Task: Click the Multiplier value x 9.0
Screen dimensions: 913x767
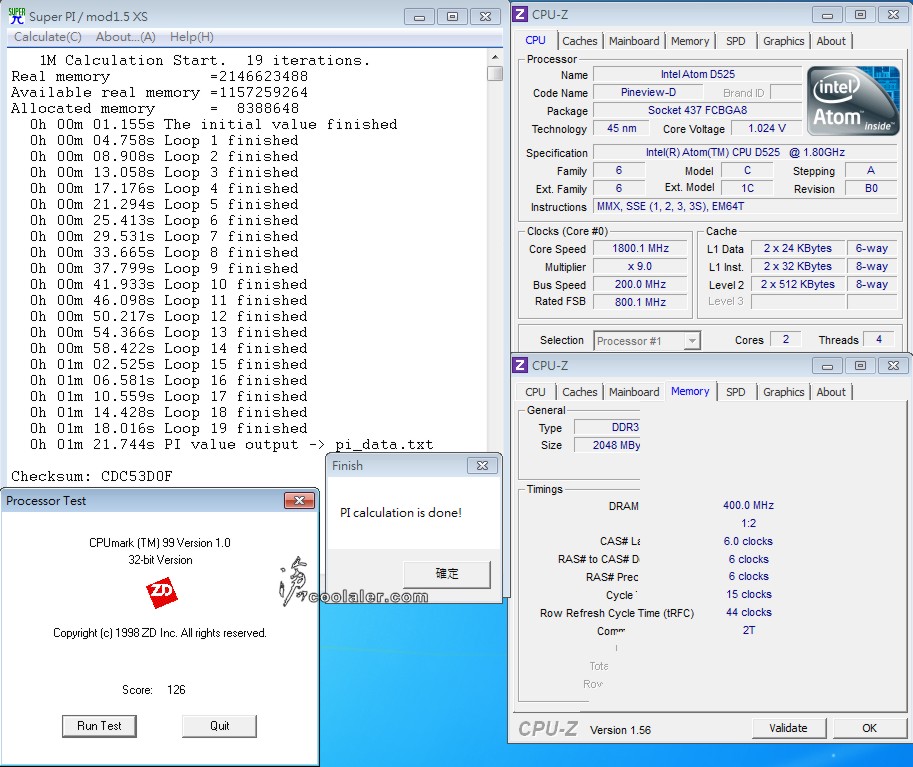Action: click(x=640, y=266)
